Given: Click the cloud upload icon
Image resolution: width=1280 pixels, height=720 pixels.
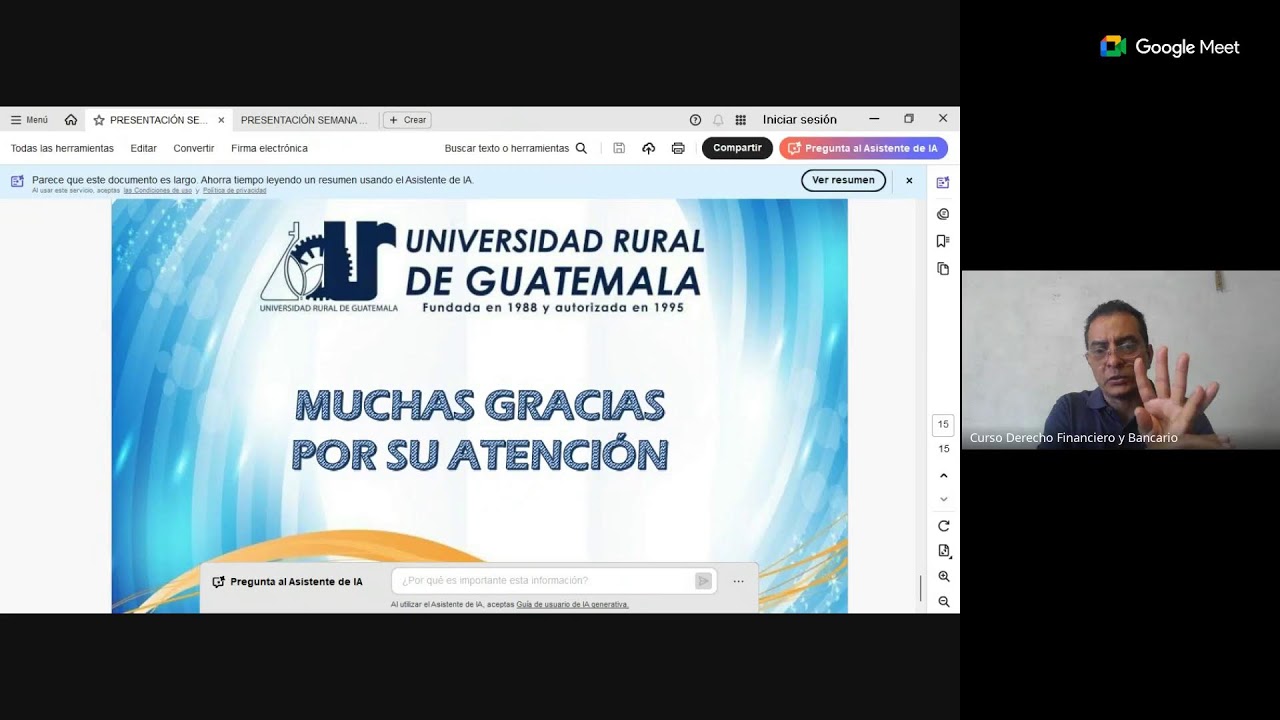Looking at the screenshot, I should (x=648, y=148).
